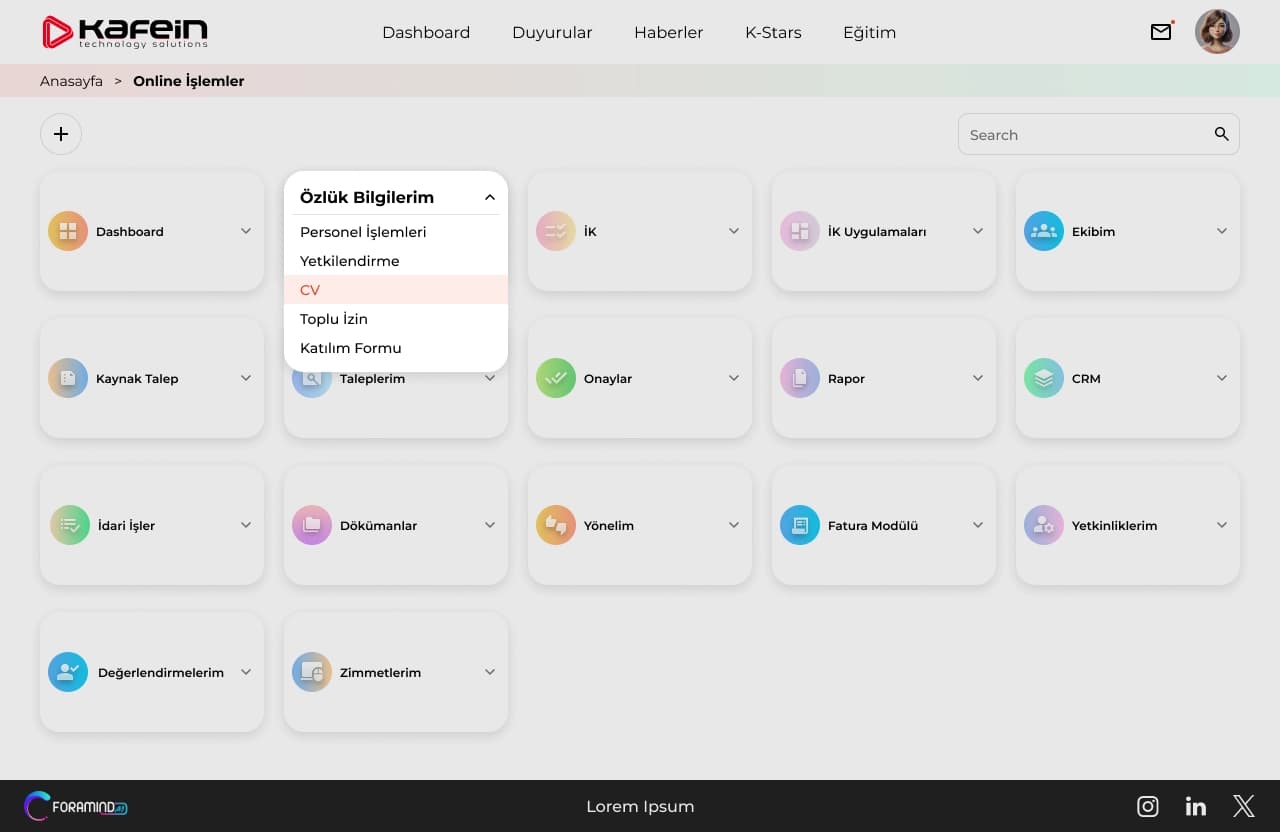
Task: Collapse the Özlük Bilgilerim dropdown chevron
Action: (490, 198)
